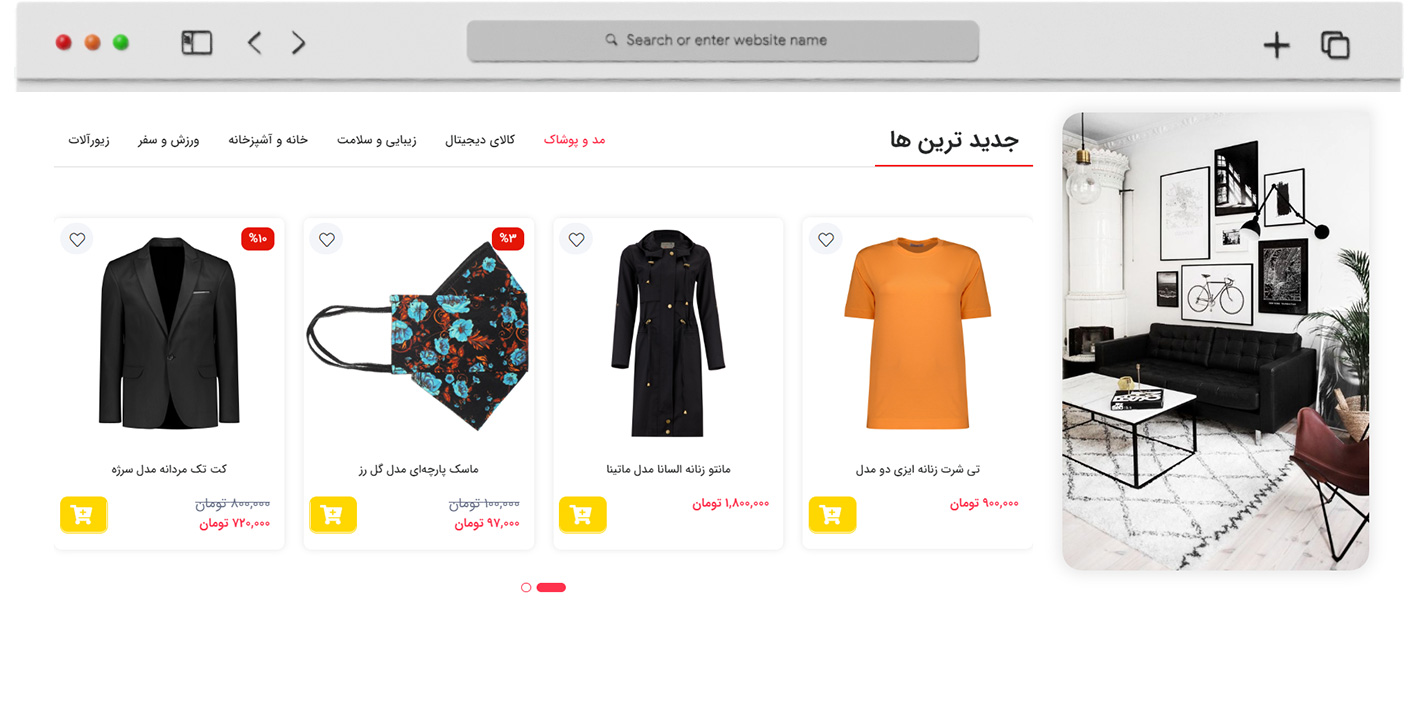1417x711 pixels.
Task: Favorite the orange t-shirt with heart
Action: 825,239
